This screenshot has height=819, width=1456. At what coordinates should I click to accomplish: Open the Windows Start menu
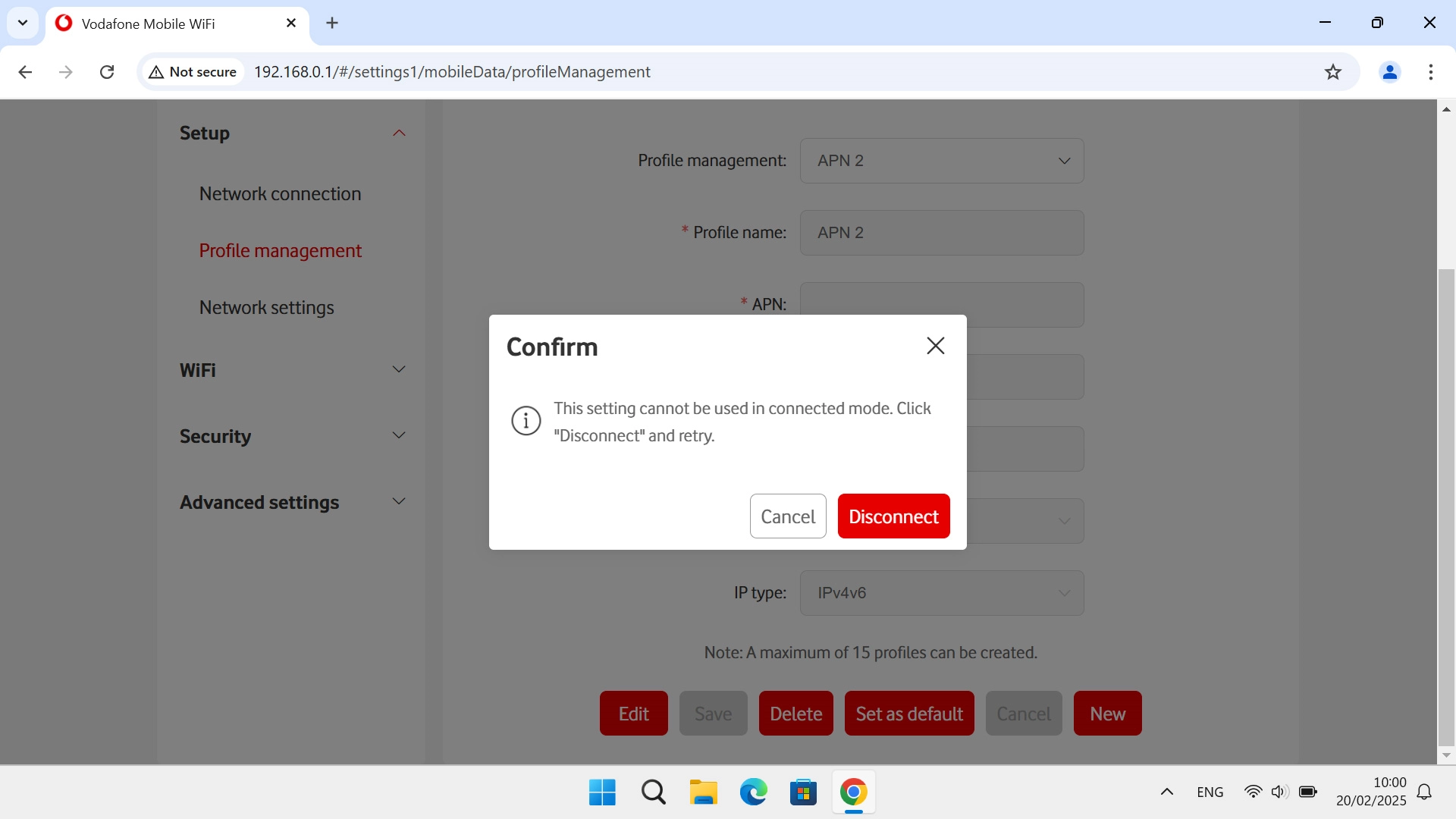pos(602,792)
